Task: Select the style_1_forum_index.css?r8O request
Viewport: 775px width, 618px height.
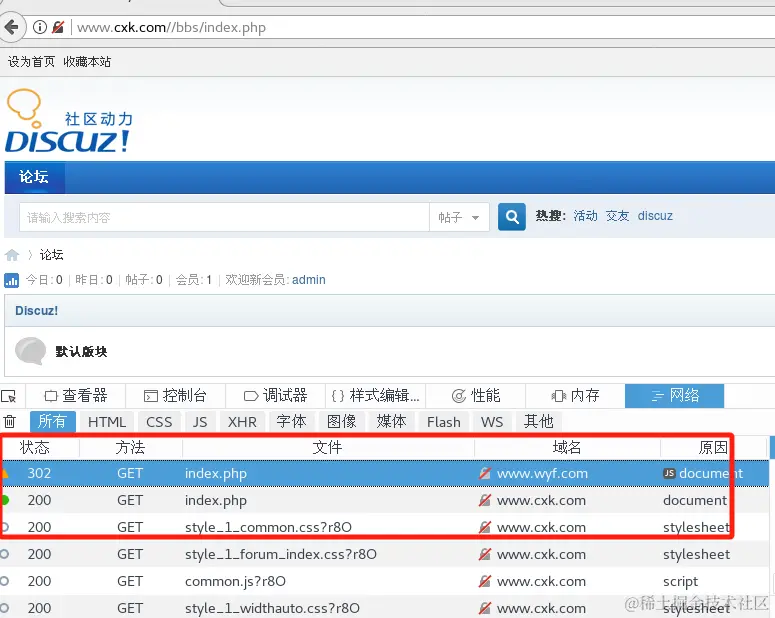Action: pyautogui.click(x=385, y=554)
